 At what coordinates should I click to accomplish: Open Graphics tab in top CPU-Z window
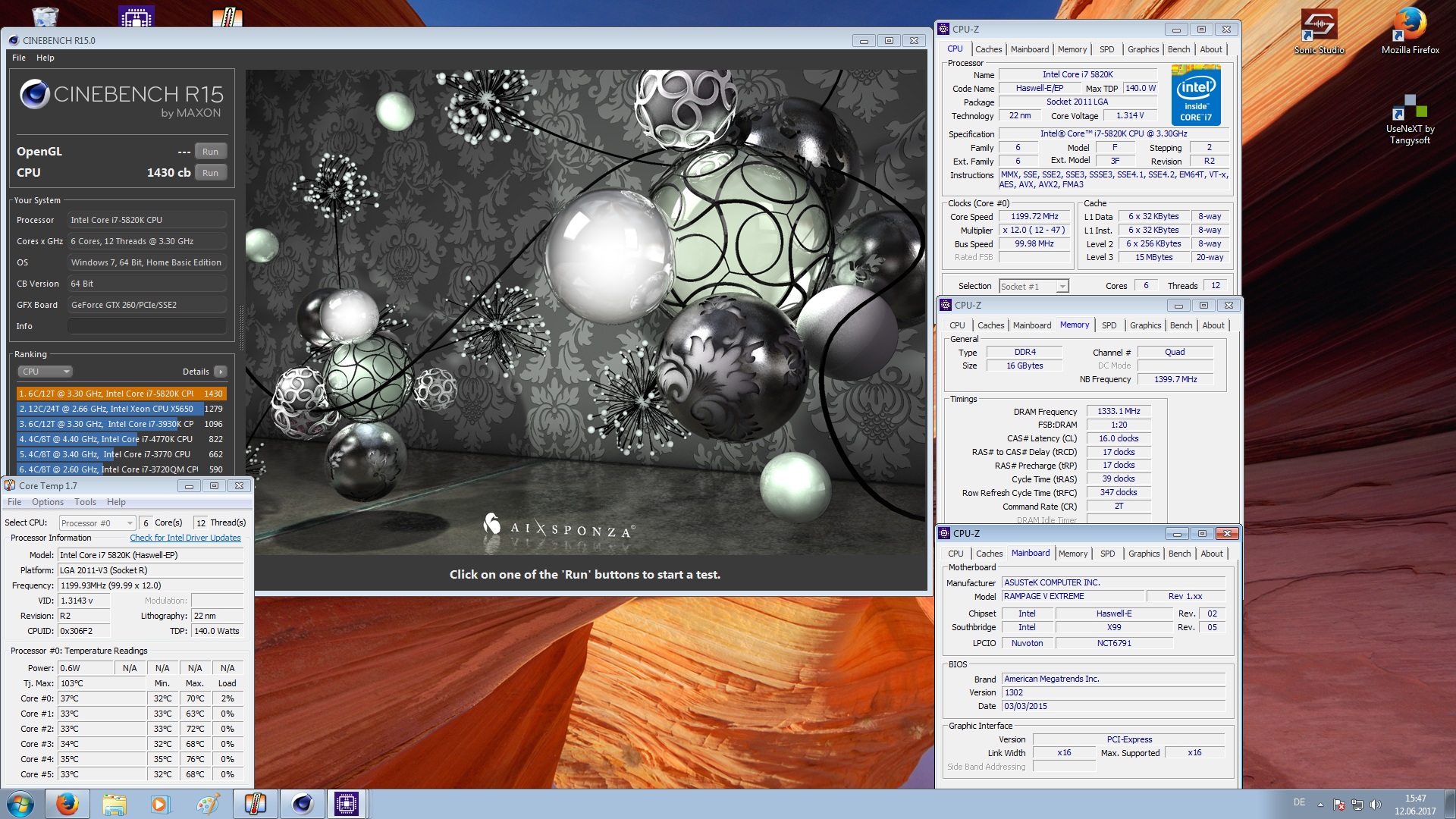(1143, 49)
